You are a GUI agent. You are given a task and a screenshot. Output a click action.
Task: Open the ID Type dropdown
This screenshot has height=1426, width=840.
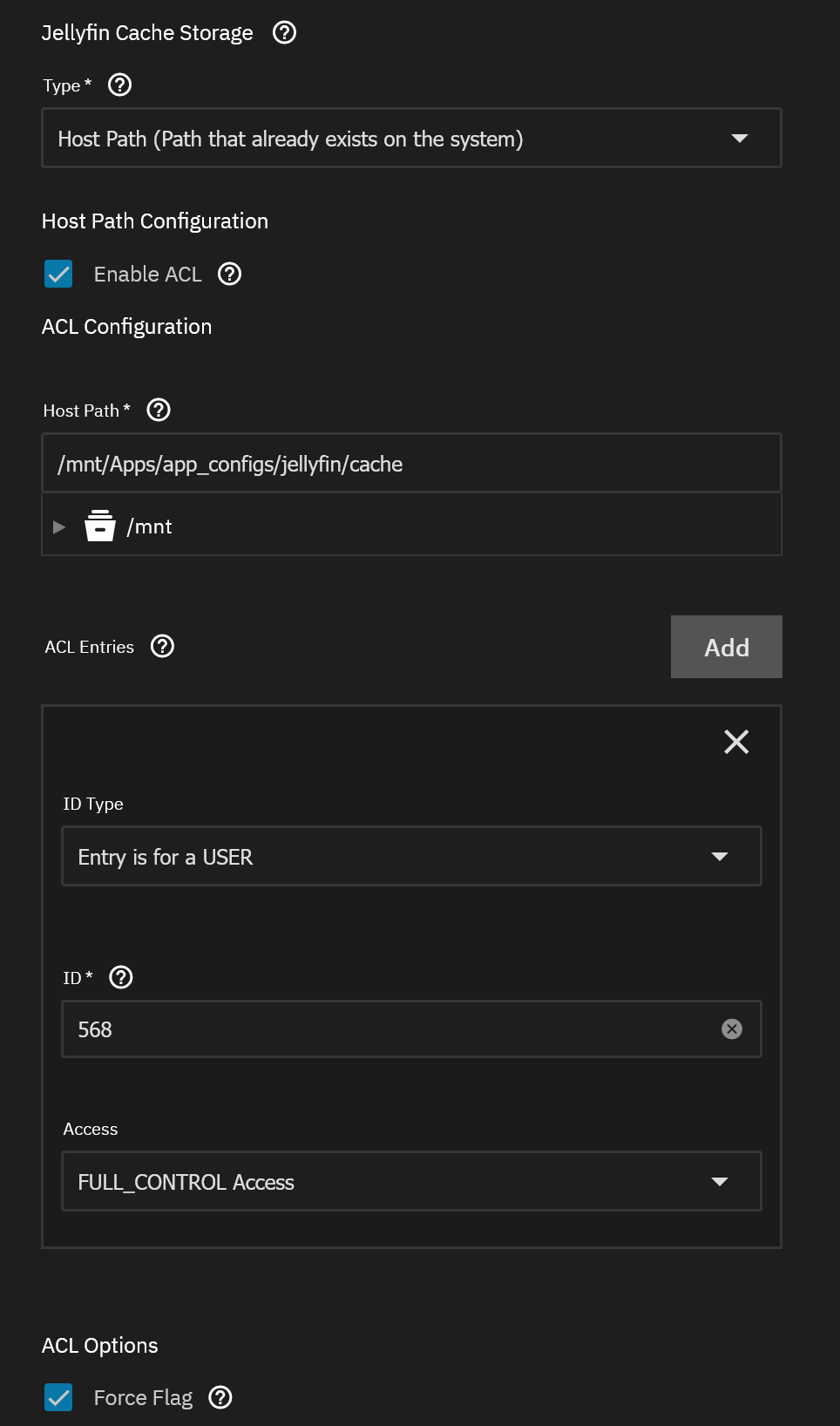click(x=411, y=856)
